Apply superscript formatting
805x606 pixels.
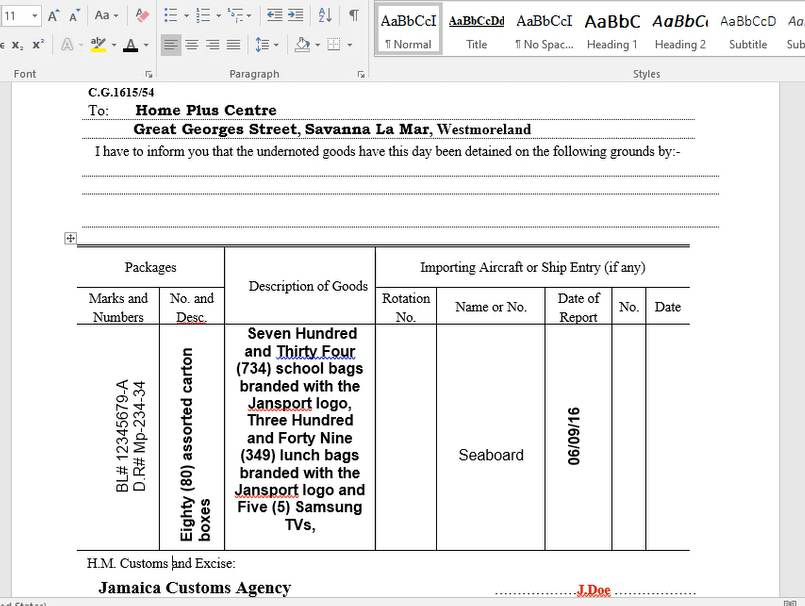click(38, 45)
